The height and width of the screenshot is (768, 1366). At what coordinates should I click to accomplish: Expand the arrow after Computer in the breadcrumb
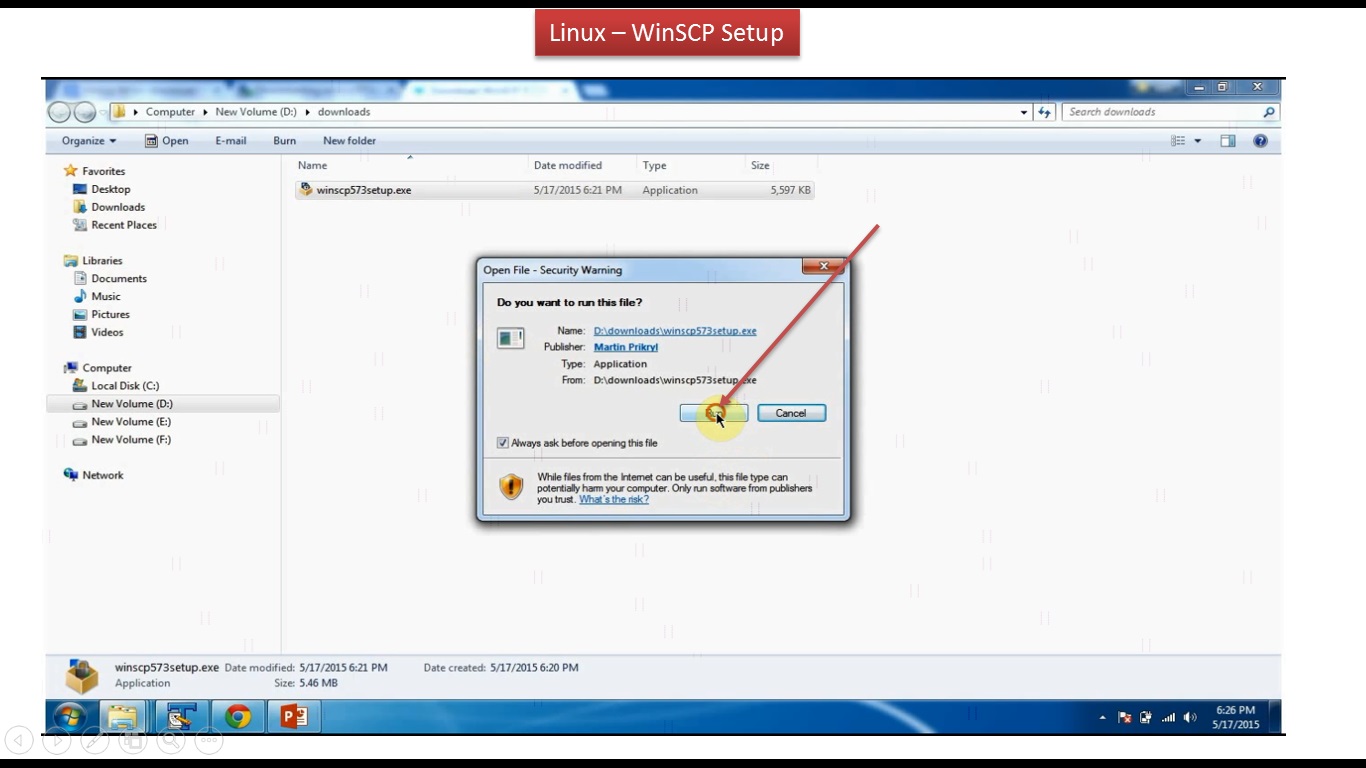point(205,112)
